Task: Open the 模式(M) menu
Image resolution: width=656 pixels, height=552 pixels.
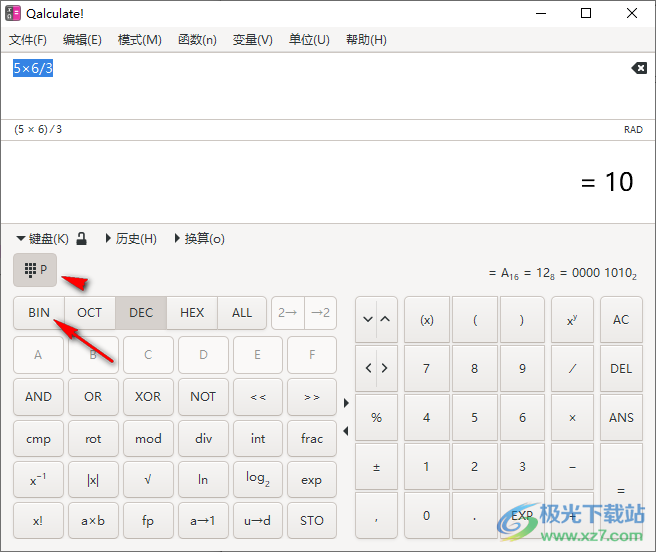Action: pos(140,40)
